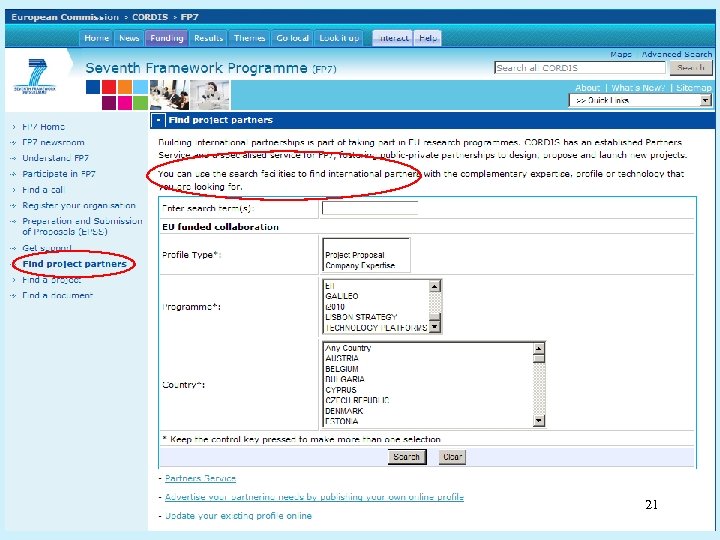Open the Themes tab
The width and height of the screenshot is (720, 540).
(249, 38)
